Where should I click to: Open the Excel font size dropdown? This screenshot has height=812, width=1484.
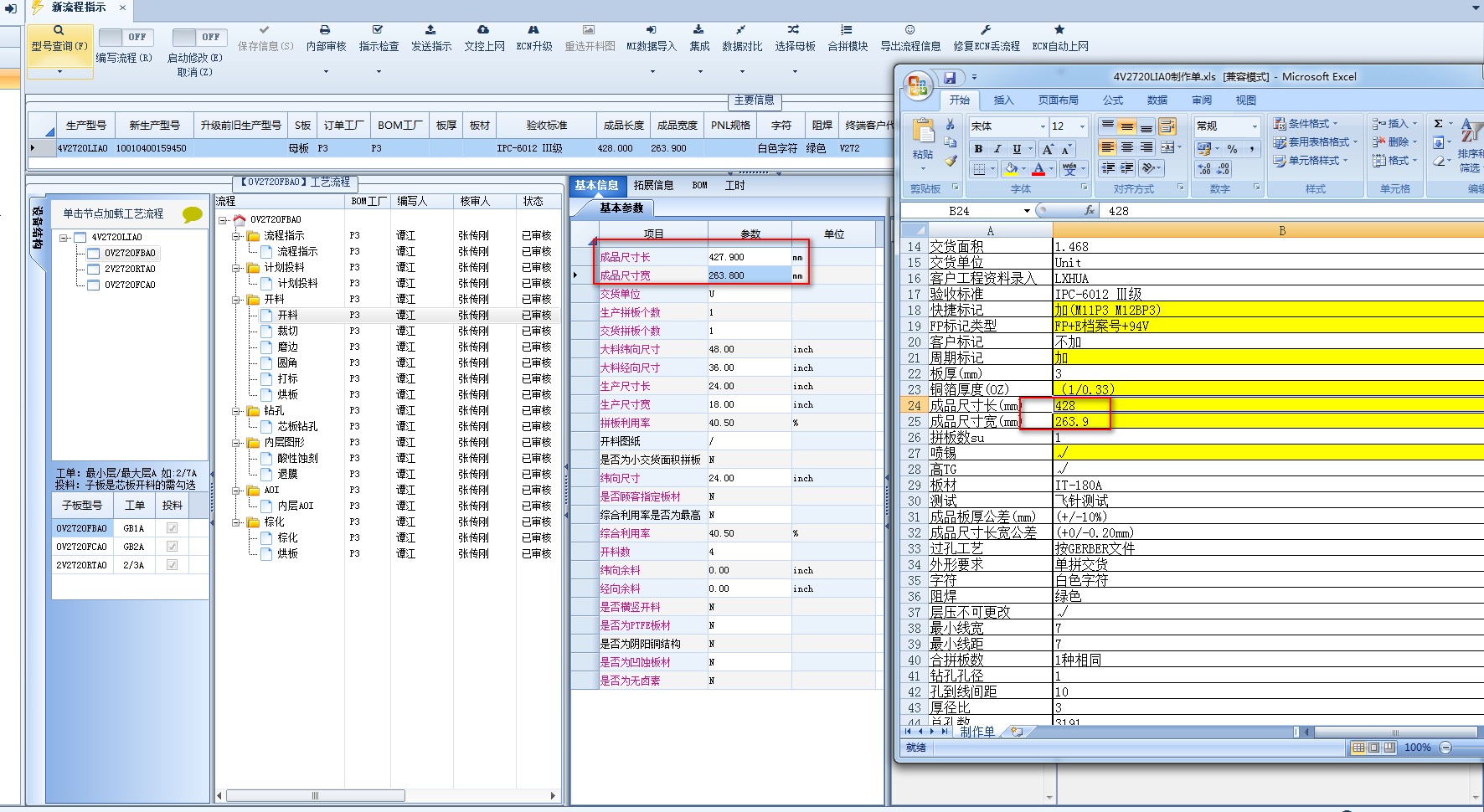click(1082, 126)
